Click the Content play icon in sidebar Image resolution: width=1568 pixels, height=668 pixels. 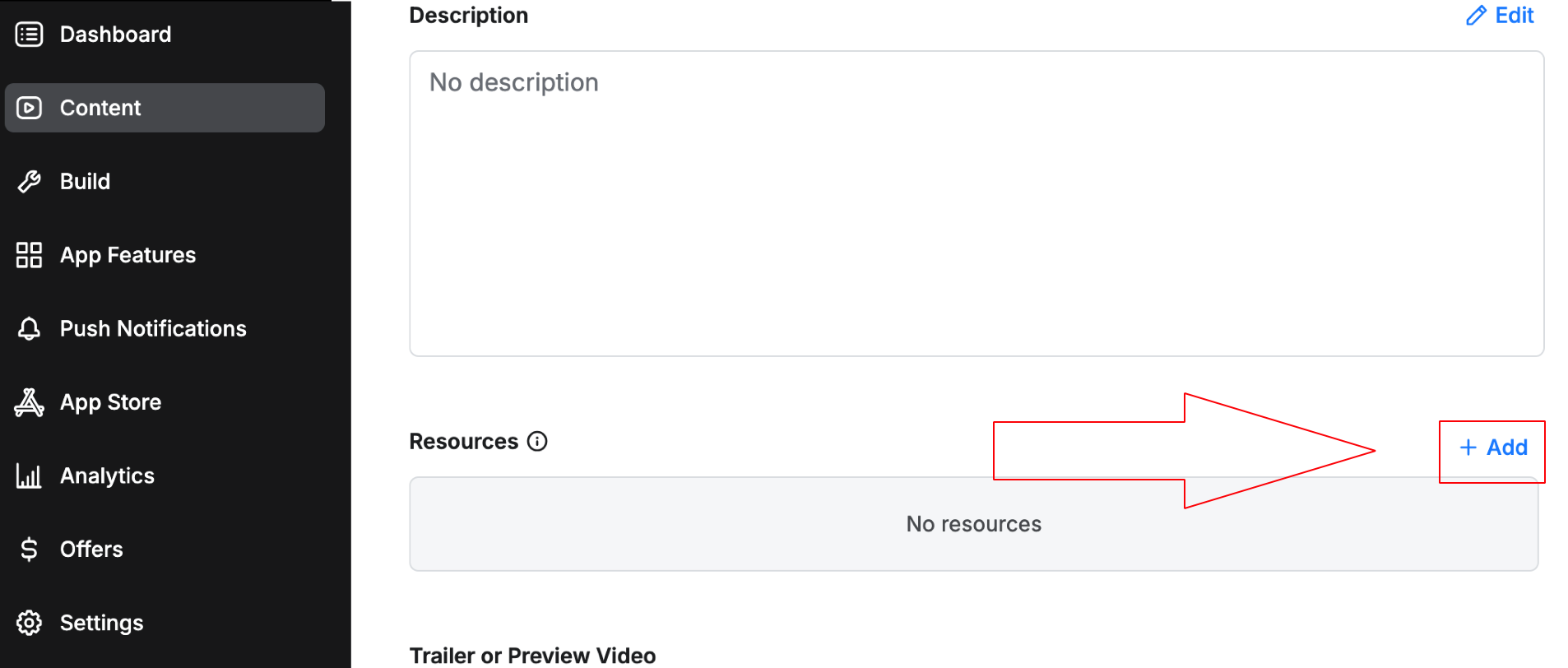pyautogui.click(x=30, y=108)
